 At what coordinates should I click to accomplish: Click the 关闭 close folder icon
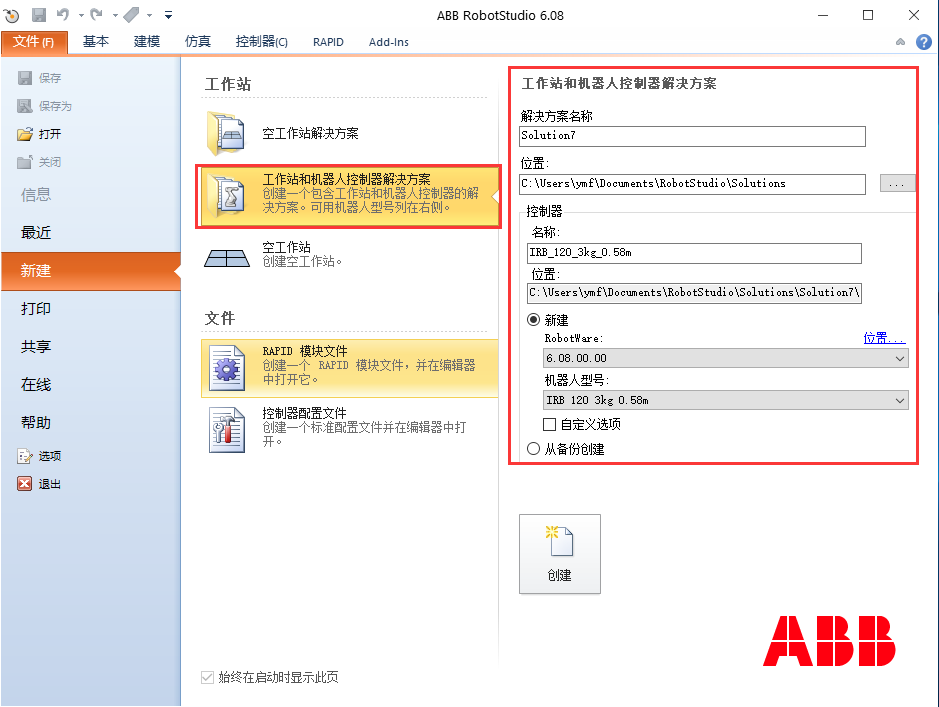(25, 162)
